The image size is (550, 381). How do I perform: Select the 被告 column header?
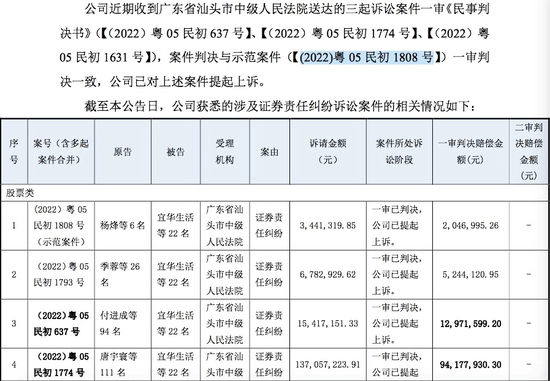point(176,152)
